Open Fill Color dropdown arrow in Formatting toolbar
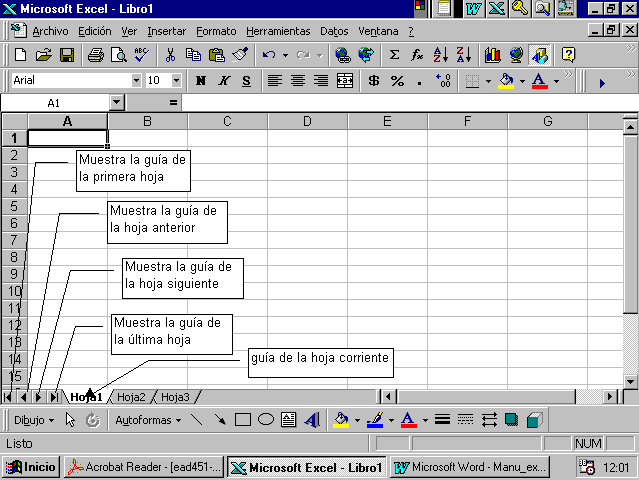Image resolution: width=639 pixels, height=480 pixels. pyautogui.click(x=522, y=81)
